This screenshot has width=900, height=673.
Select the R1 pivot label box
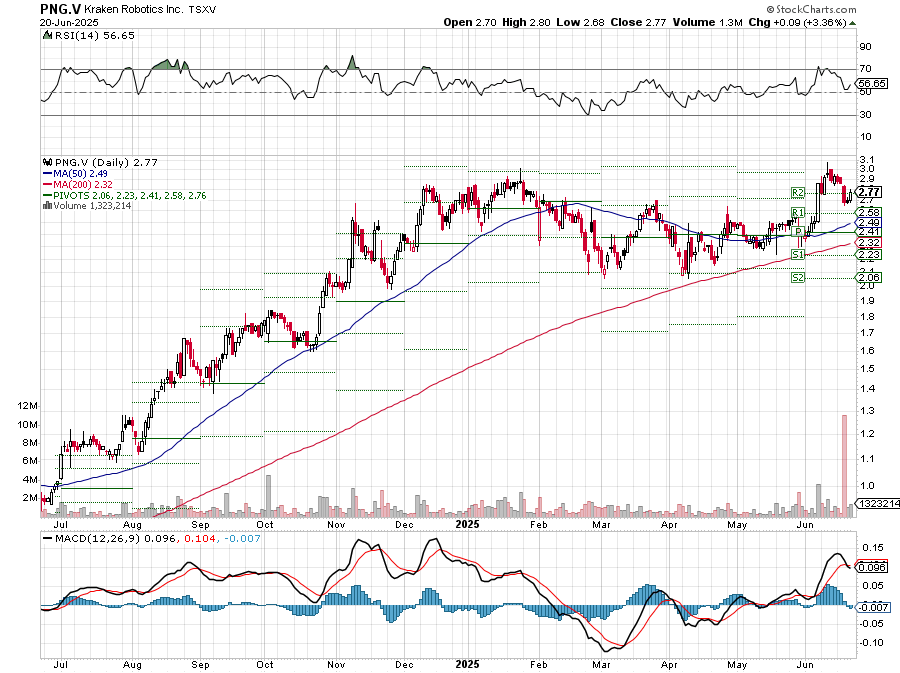pyautogui.click(x=797, y=212)
